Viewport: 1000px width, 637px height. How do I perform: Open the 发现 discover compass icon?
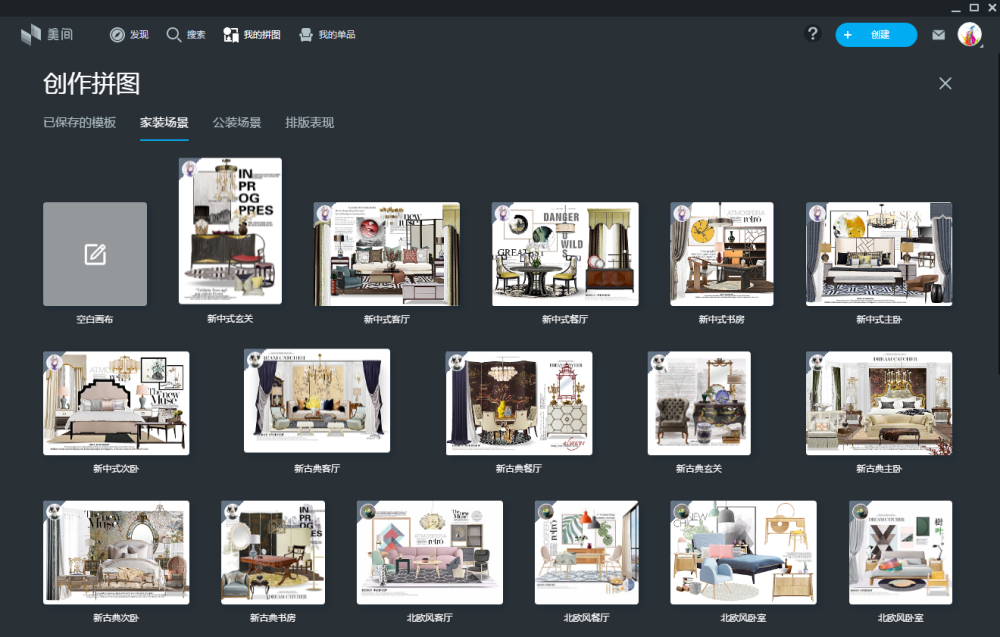117,35
